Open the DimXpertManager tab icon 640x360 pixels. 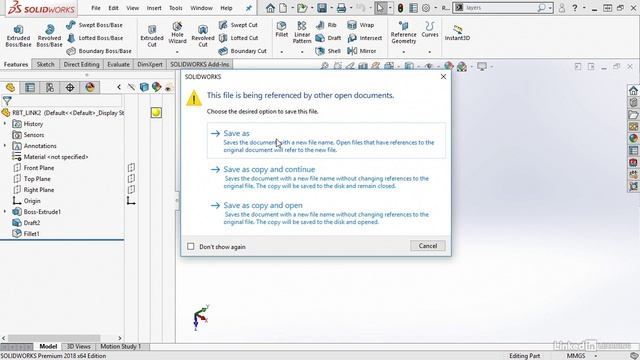pyautogui.click(x=70, y=87)
